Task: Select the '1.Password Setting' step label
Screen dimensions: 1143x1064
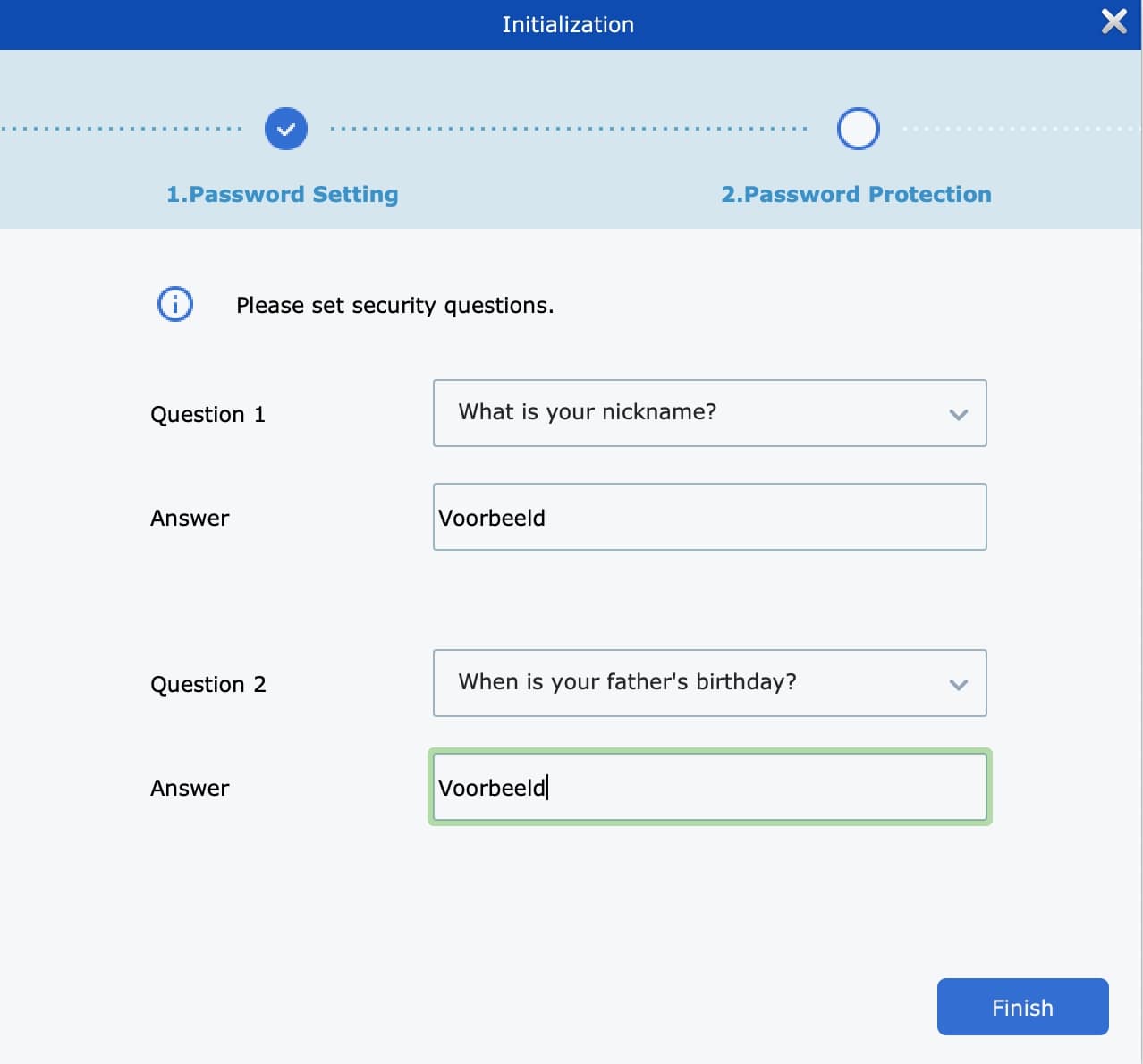Action: point(283,195)
